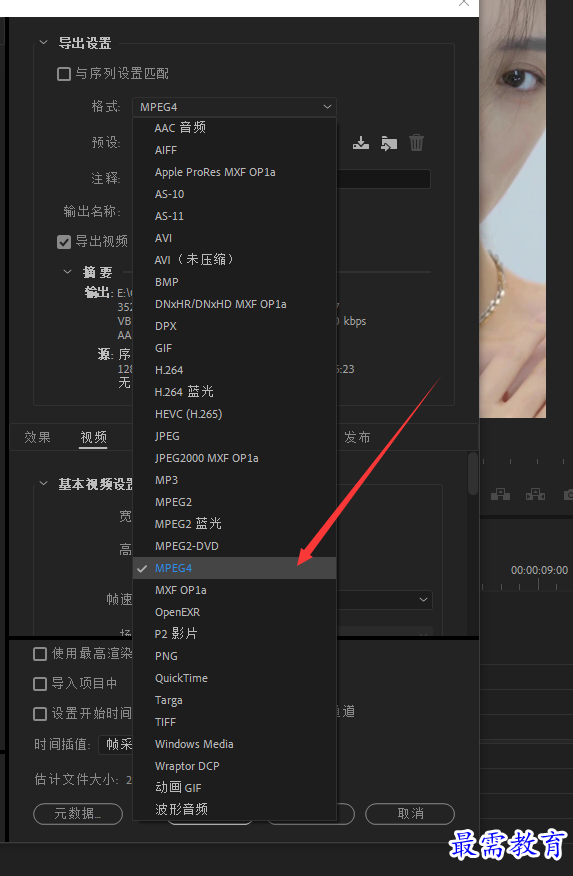
Task: Click the import preset icon
Action: pos(389,143)
